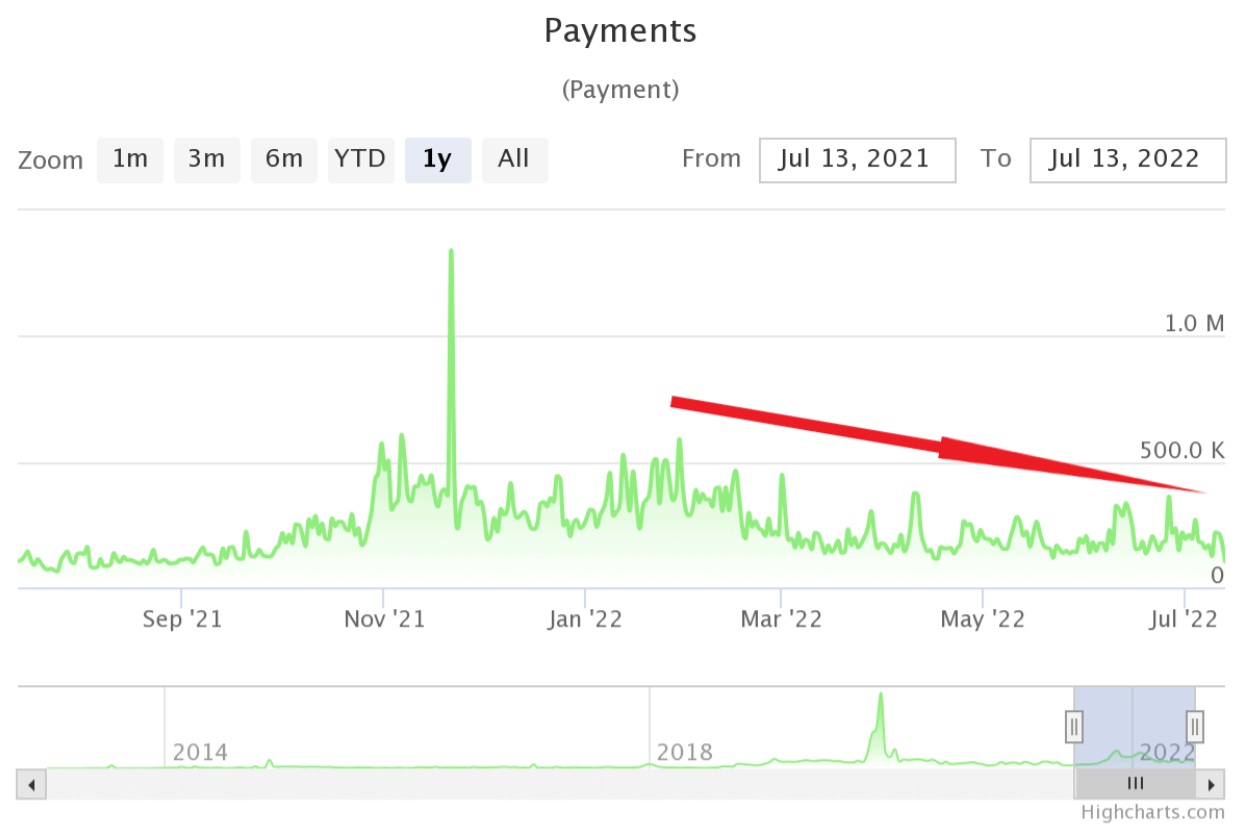The width and height of the screenshot is (1242, 825).
Task: Click the navigator scroll right arrow
Action: coord(1211,784)
